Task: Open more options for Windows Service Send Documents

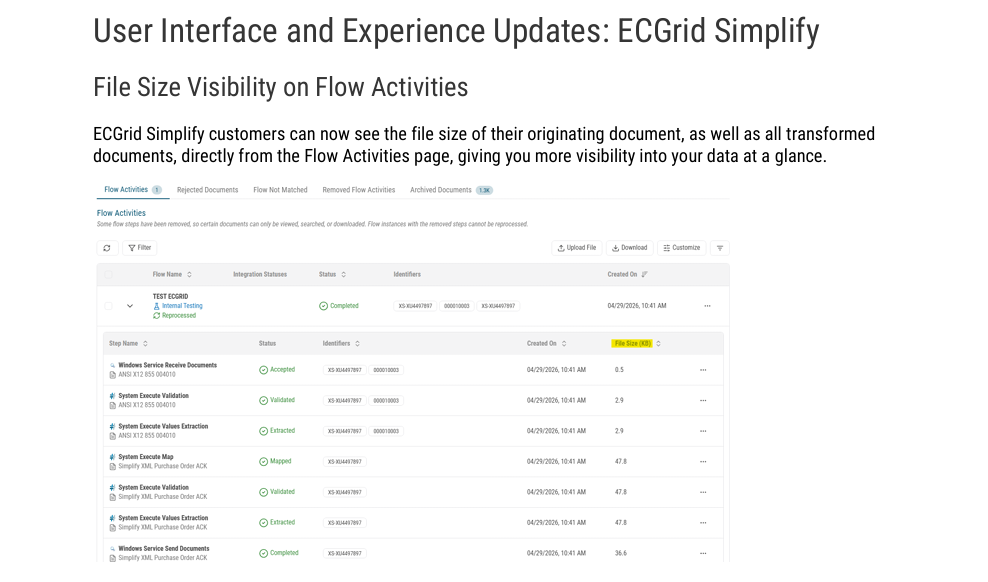Action: 703,554
